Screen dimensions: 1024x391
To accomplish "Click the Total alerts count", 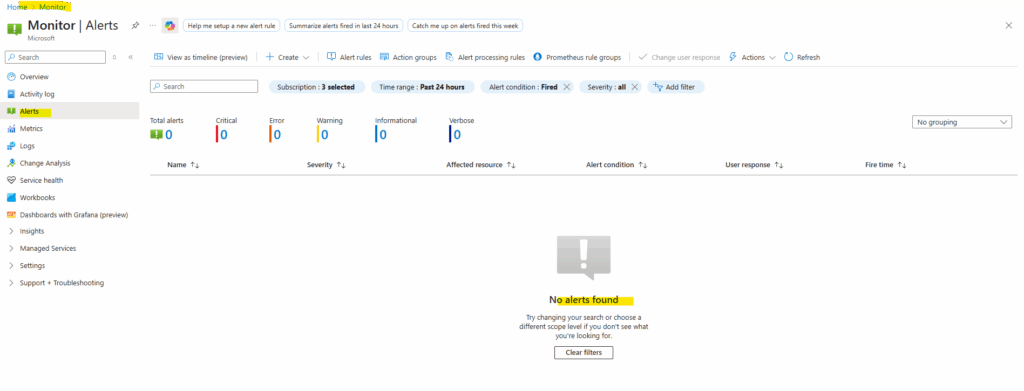I will coord(168,134).
